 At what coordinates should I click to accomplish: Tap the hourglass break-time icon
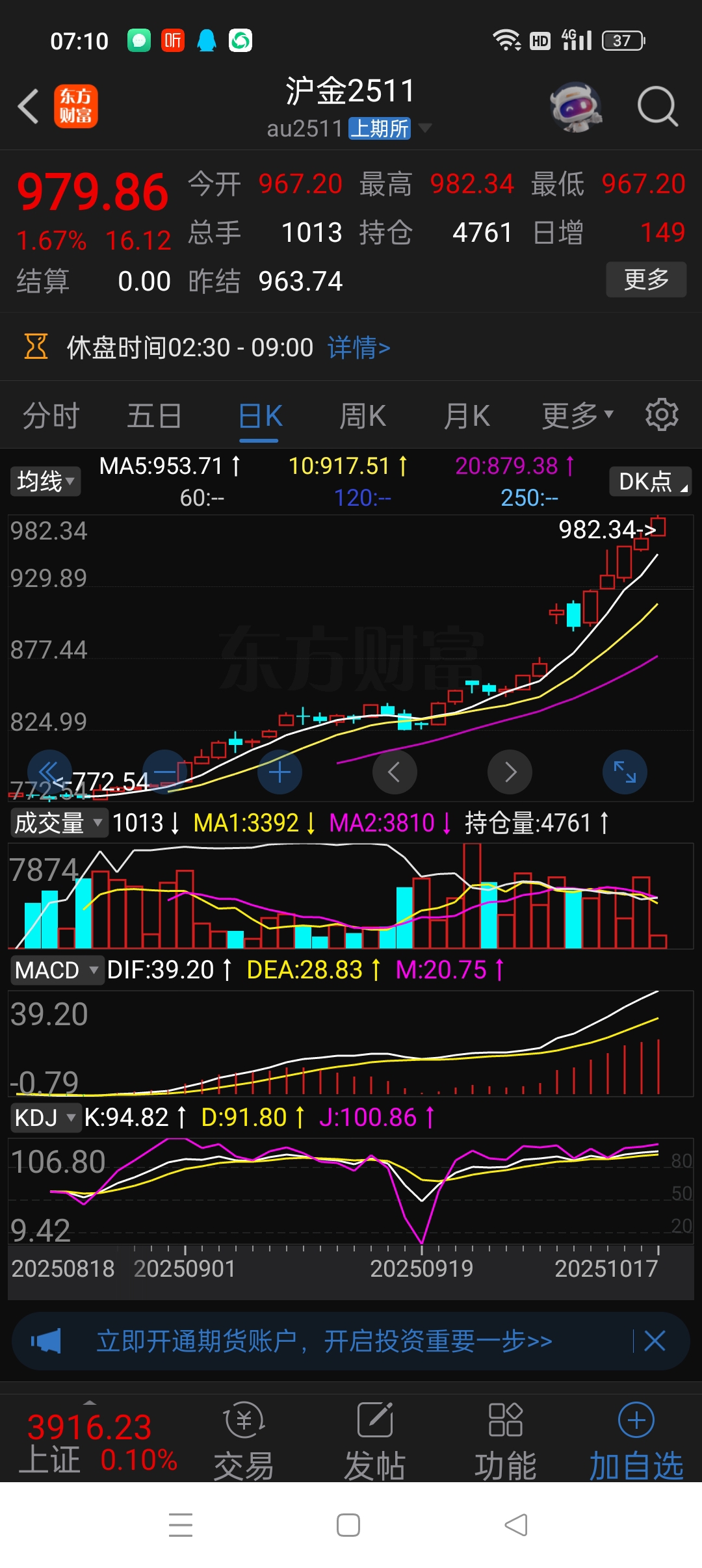coord(36,346)
